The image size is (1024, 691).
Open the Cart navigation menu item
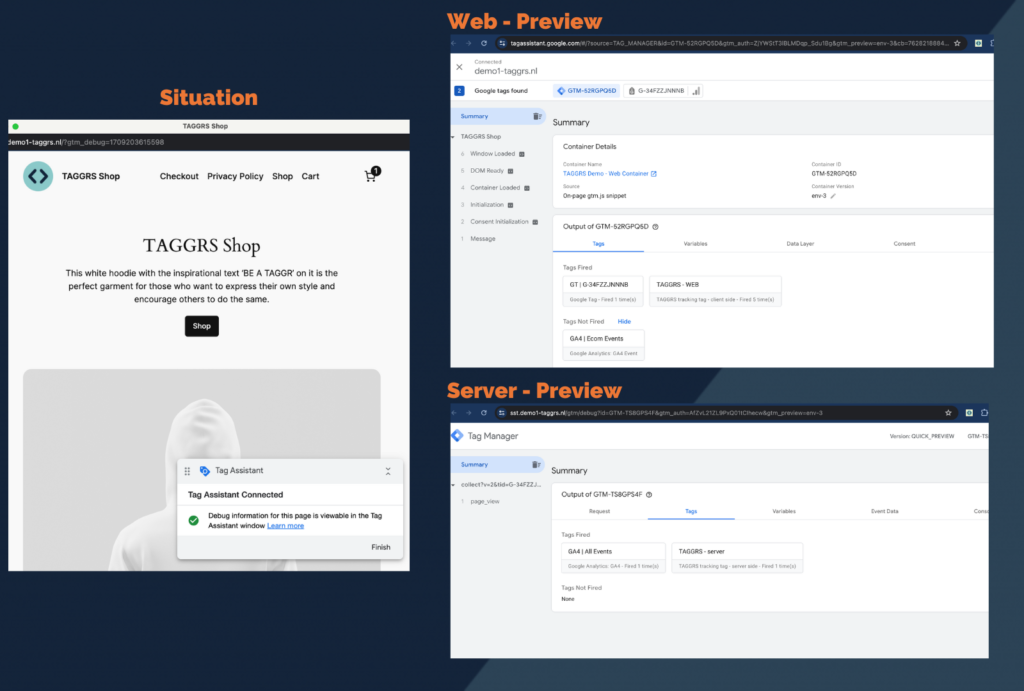tap(310, 176)
